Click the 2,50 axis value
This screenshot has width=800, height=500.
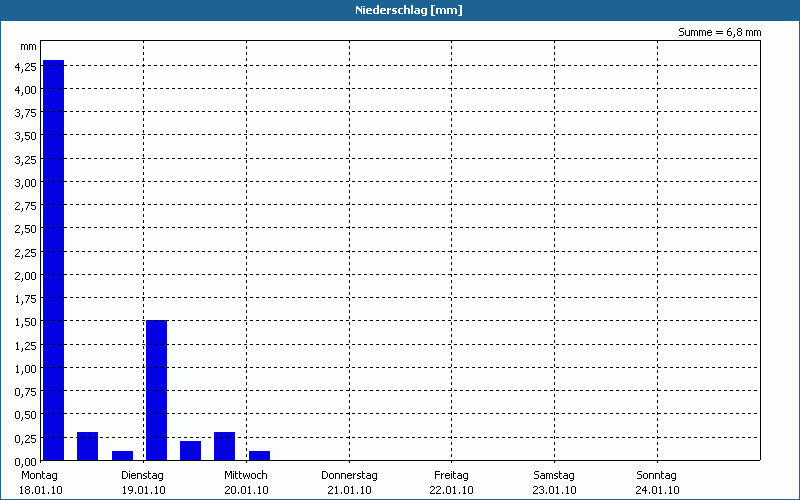pyautogui.click(x=26, y=229)
